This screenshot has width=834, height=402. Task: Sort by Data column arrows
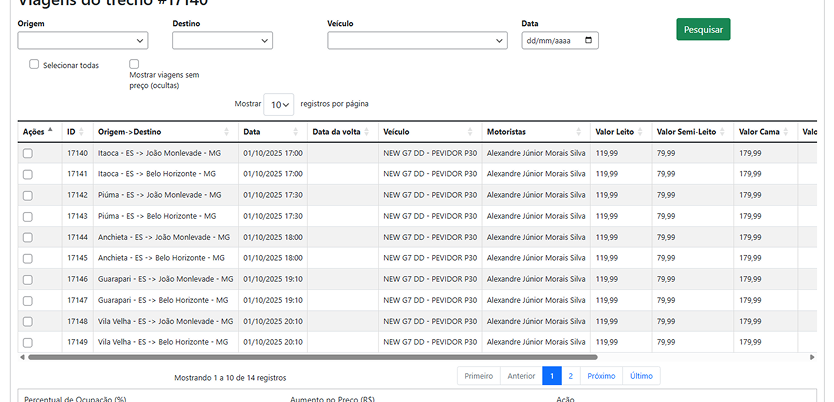[x=295, y=132]
